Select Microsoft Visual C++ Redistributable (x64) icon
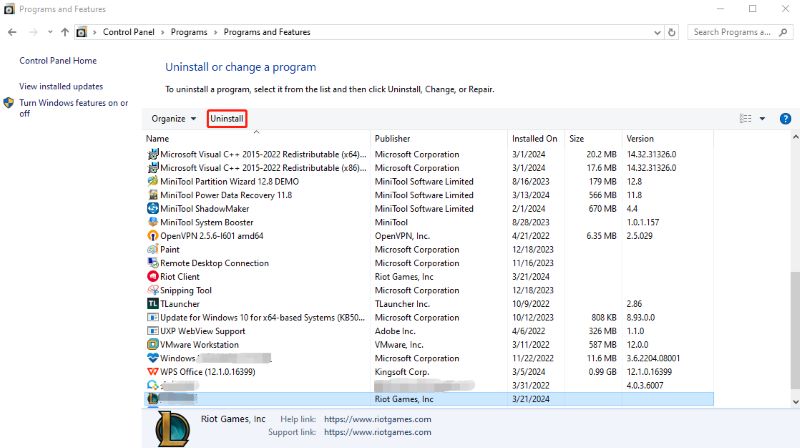Screen dimensions: 800x448 point(153,154)
